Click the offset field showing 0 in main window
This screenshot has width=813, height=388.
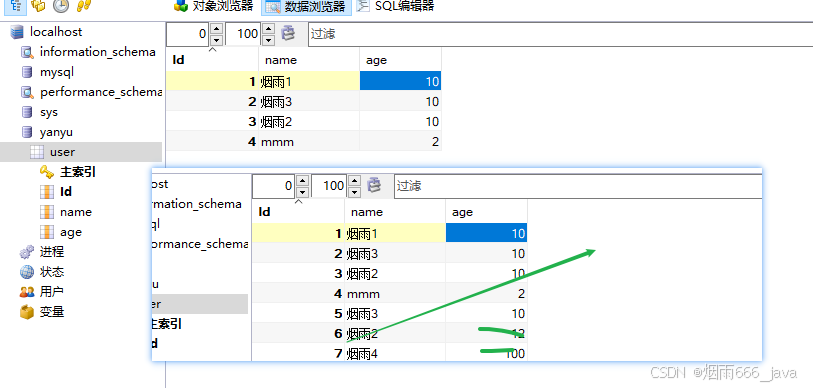coord(189,34)
